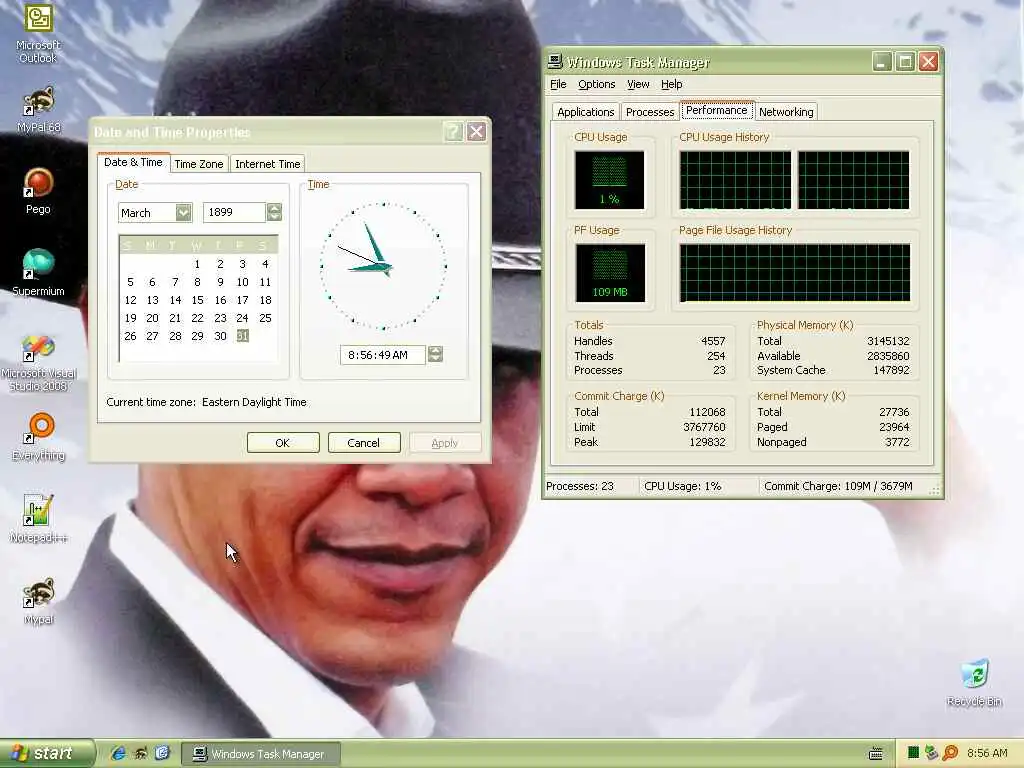Decrease the time with the down arrow
Viewport: 1024px width, 768px height.
pyautogui.click(x=435, y=359)
